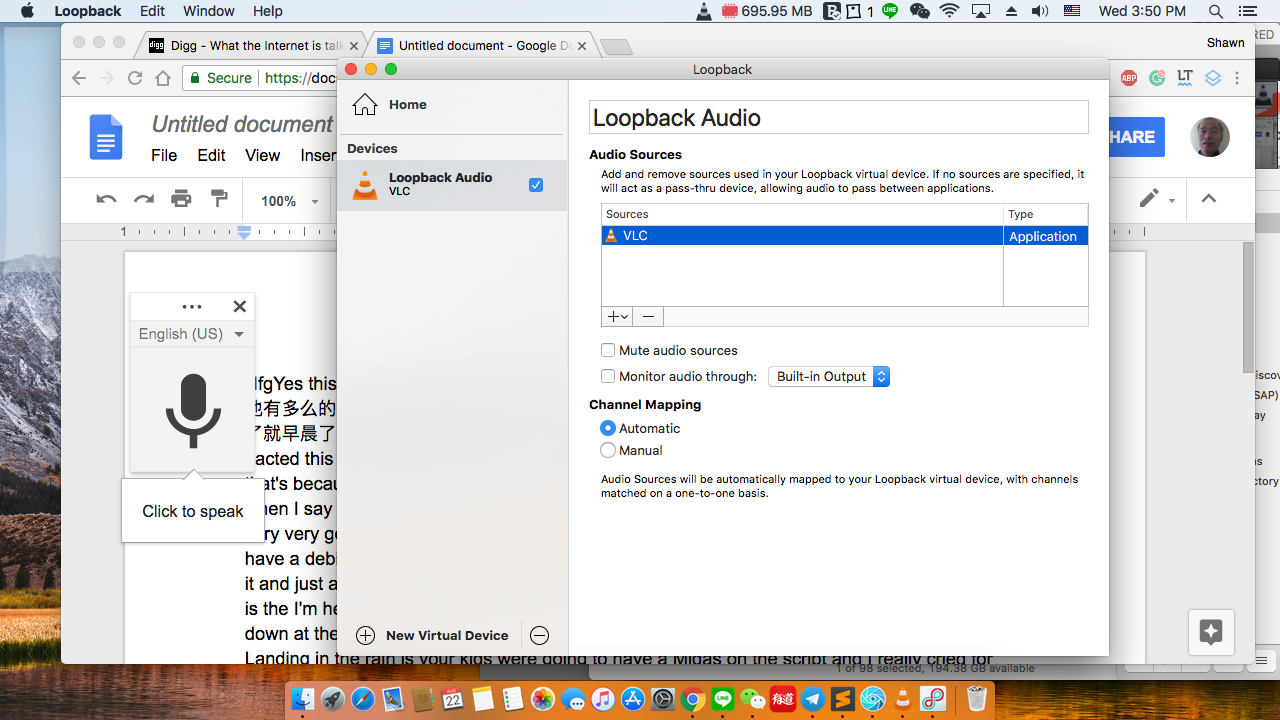Enable Mute audio sources checkbox
The width and height of the screenshot is (1280, 720).
(608, 350)
